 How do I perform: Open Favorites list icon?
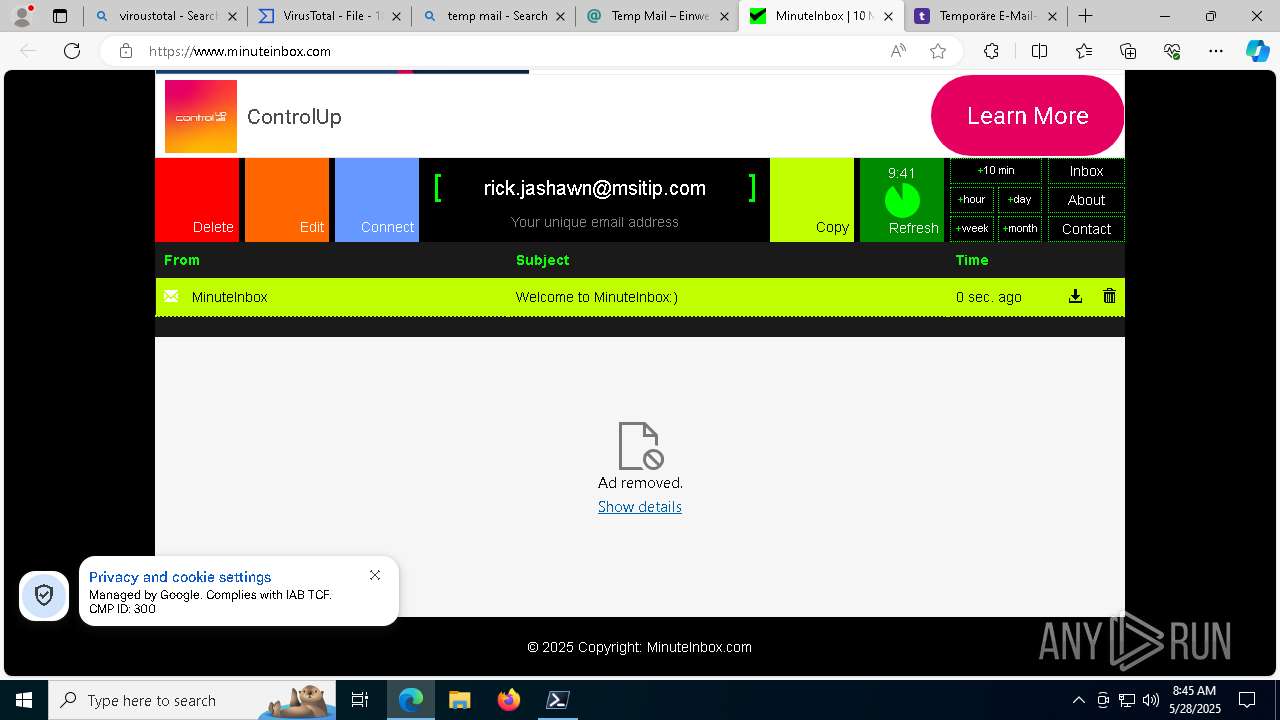1084,51
